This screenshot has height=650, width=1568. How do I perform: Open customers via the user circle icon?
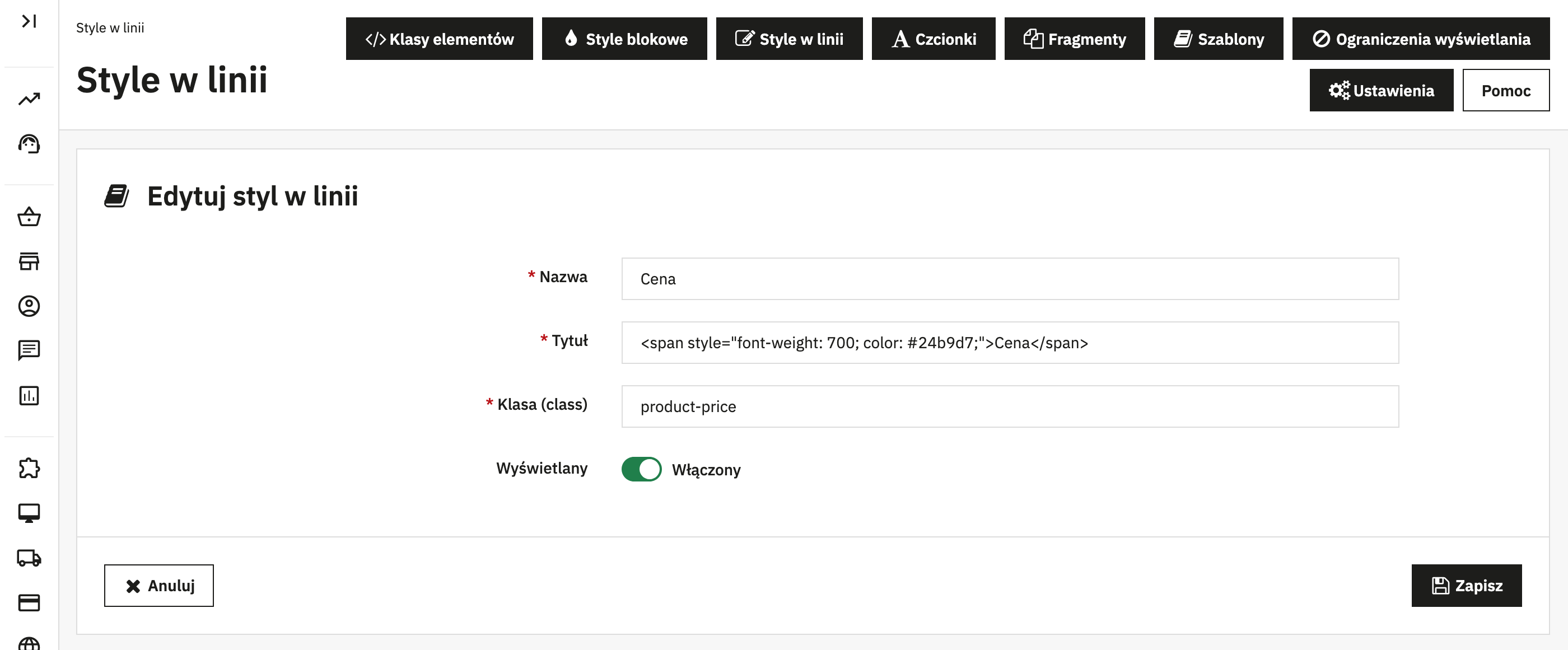29,306
